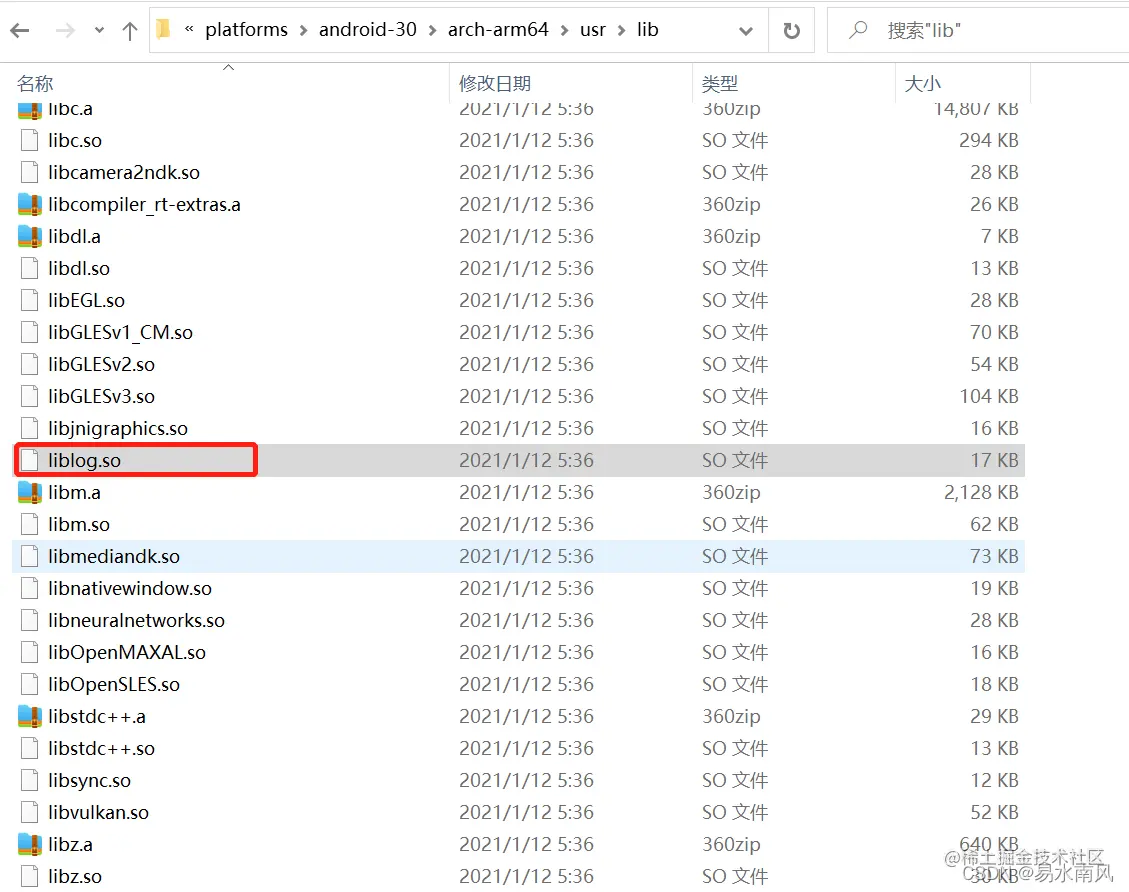Select libnativewindow.so file icon
The image size is (1129, 892).
(x=30, y=588)
